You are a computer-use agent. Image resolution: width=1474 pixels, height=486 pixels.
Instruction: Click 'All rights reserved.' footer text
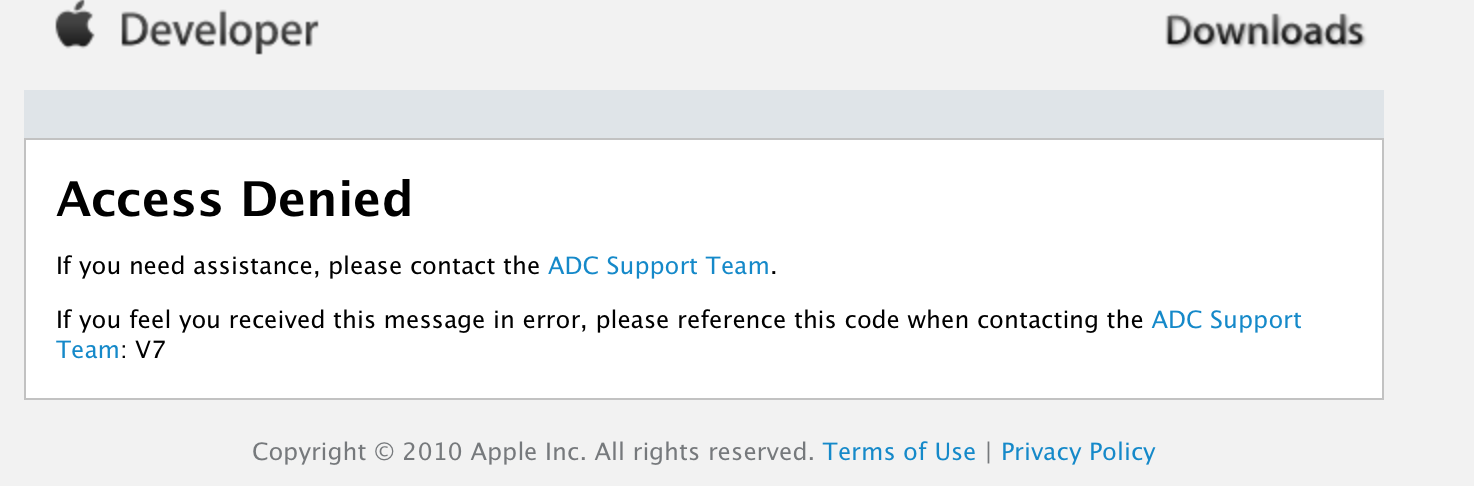(x=705, y=452)
